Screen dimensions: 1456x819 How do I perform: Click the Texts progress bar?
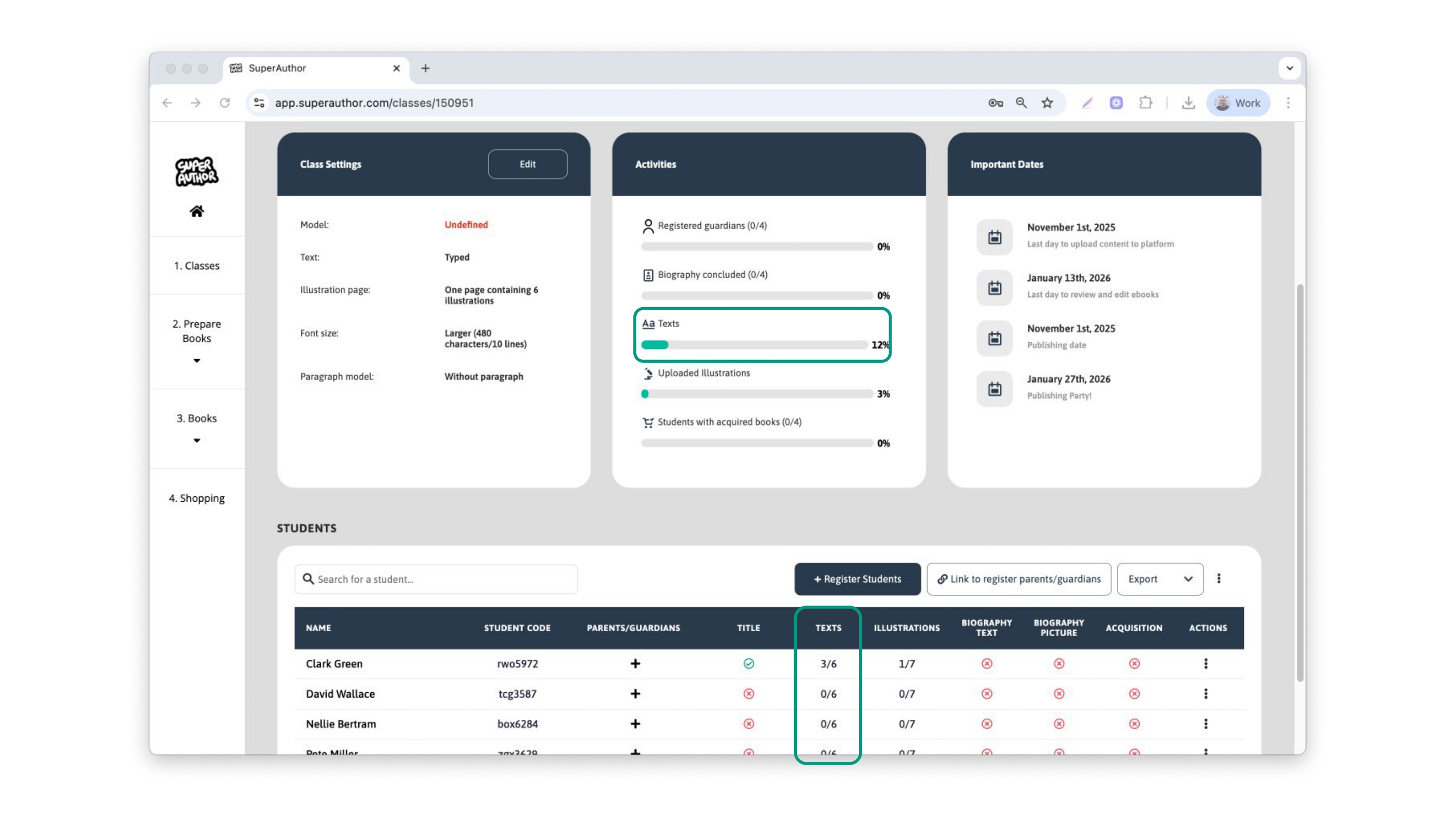(x=754, y=345)
